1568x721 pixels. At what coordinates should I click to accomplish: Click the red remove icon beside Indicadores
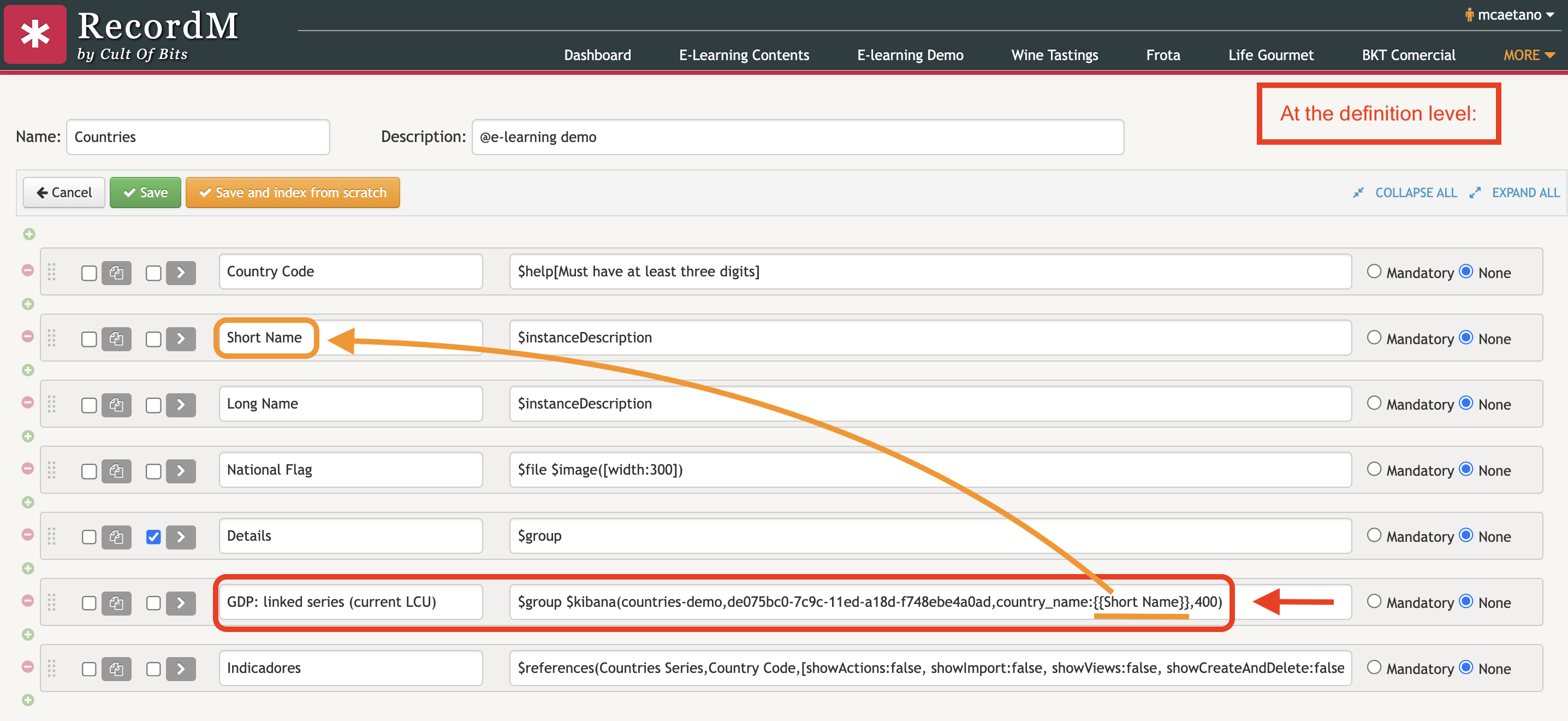pyautogui.click(x=27, y=666)
